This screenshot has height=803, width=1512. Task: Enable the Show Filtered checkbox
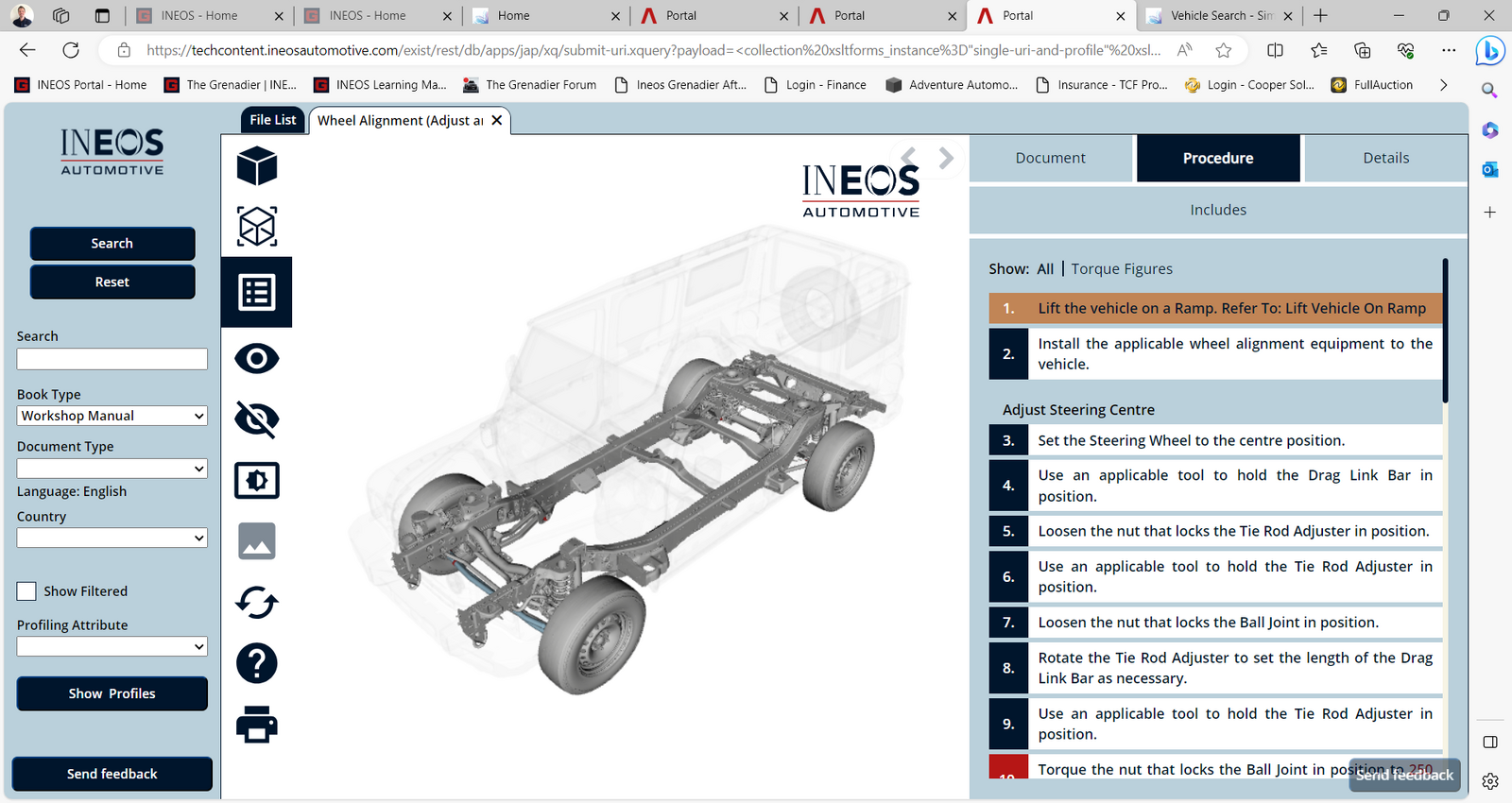(x=26, y=591)
